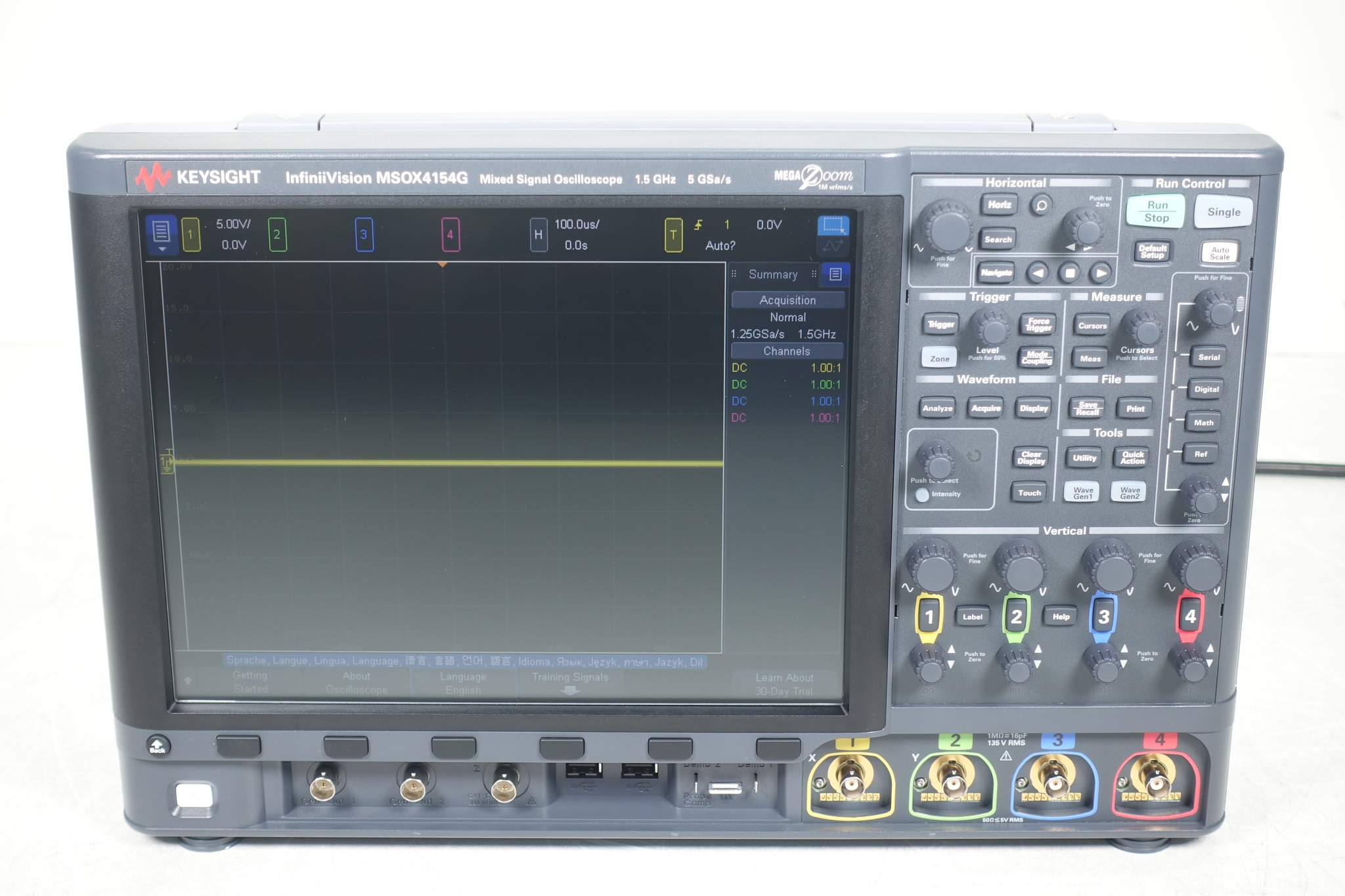Viewport: 1345px width, 896px height.
Task: Hit the white power button
Action: tap(194, 796)
